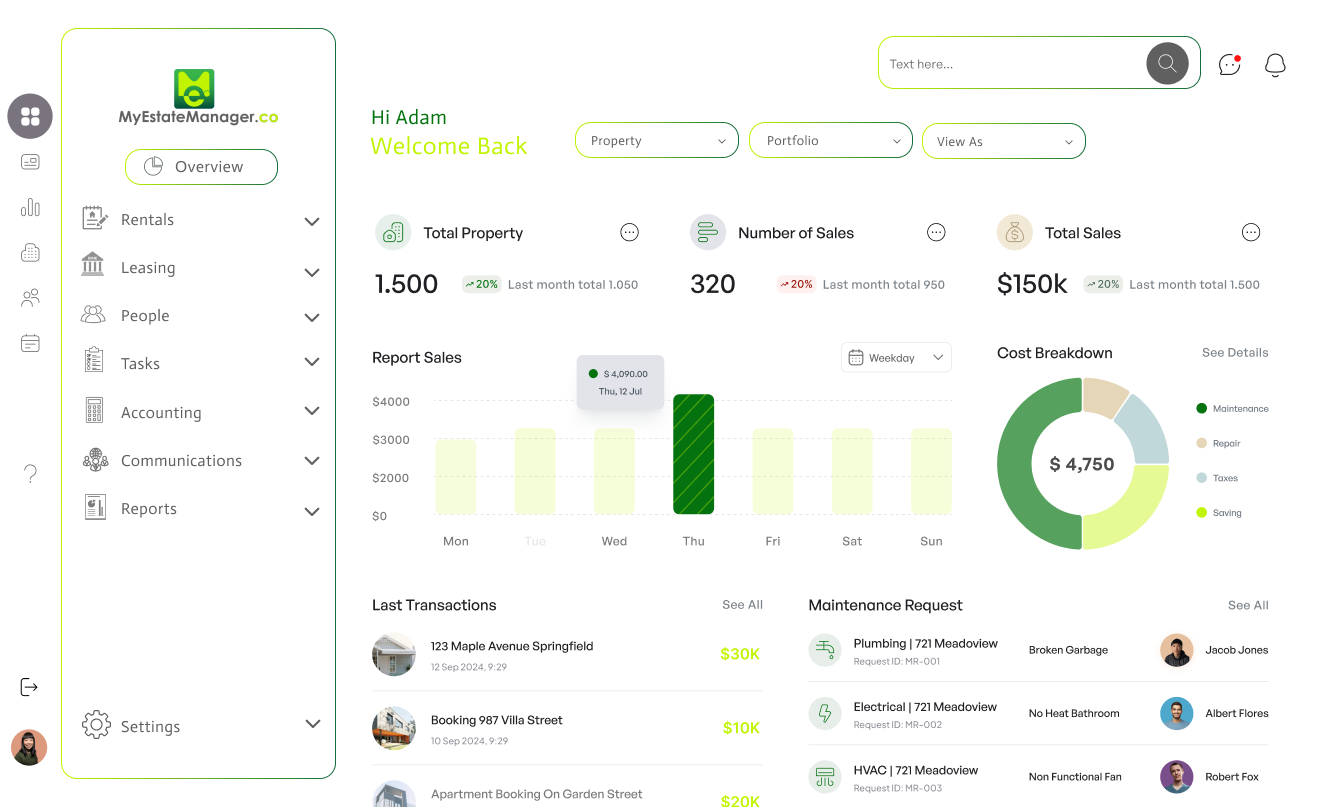The height and width of the screenshot is (807, 1324).
Task: Open Total Sales options ellipsis
Action: pyautogui.click(x=1251, y=233)
